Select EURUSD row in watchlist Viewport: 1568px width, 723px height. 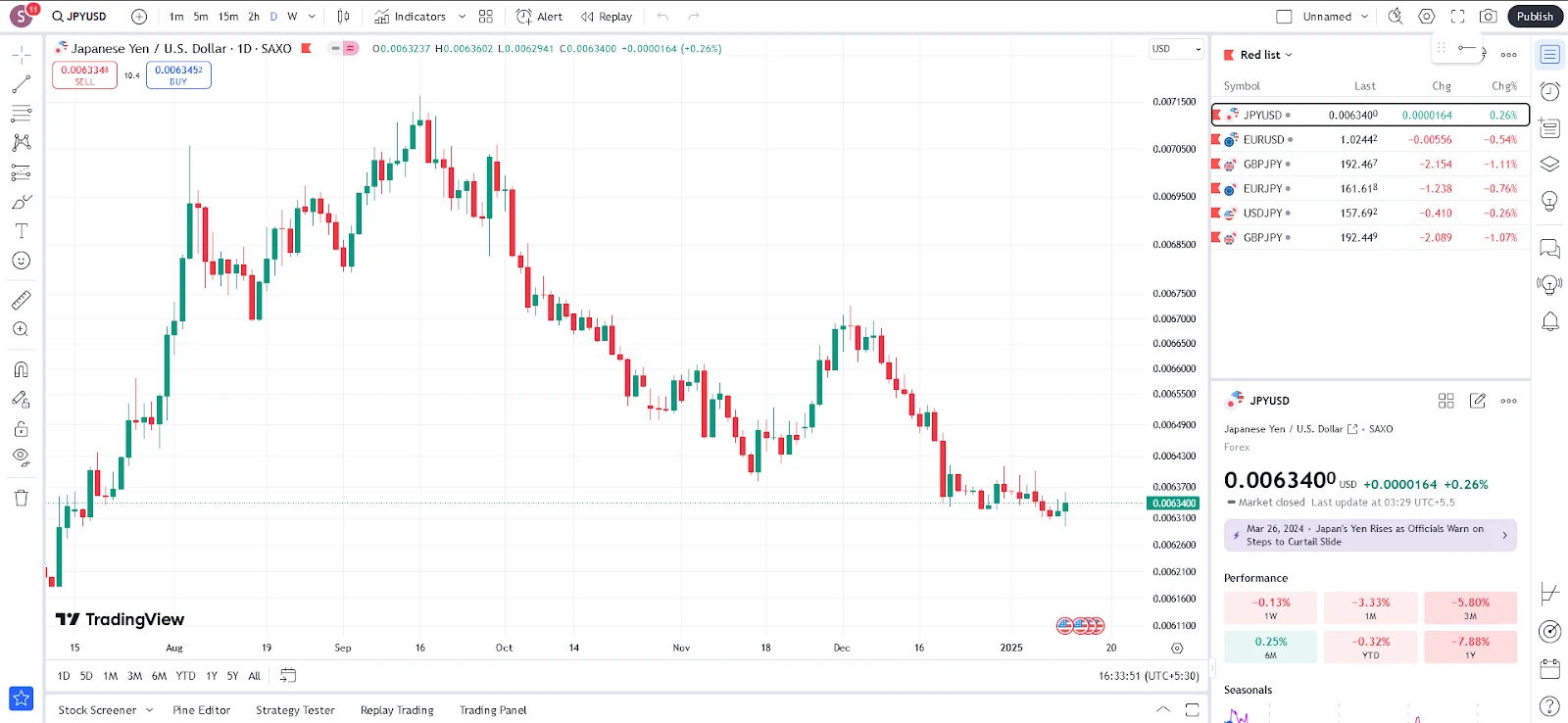1370,140
